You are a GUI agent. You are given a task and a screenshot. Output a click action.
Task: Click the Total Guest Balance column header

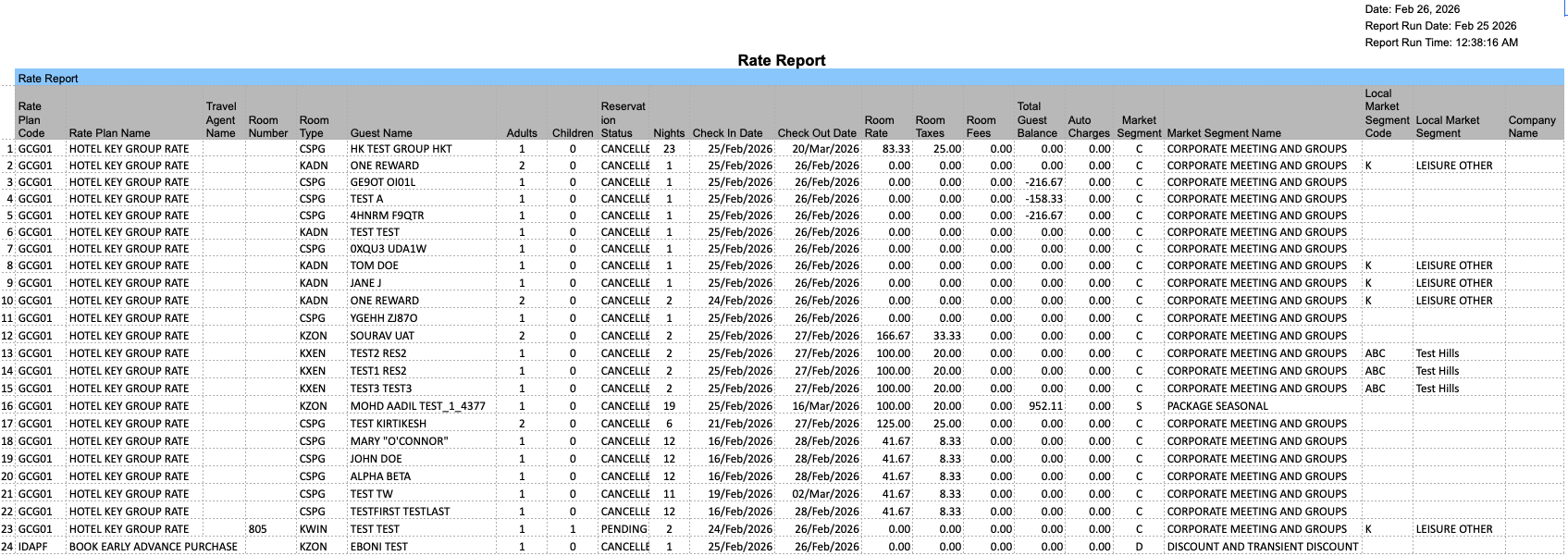(x=1036, y=120)
